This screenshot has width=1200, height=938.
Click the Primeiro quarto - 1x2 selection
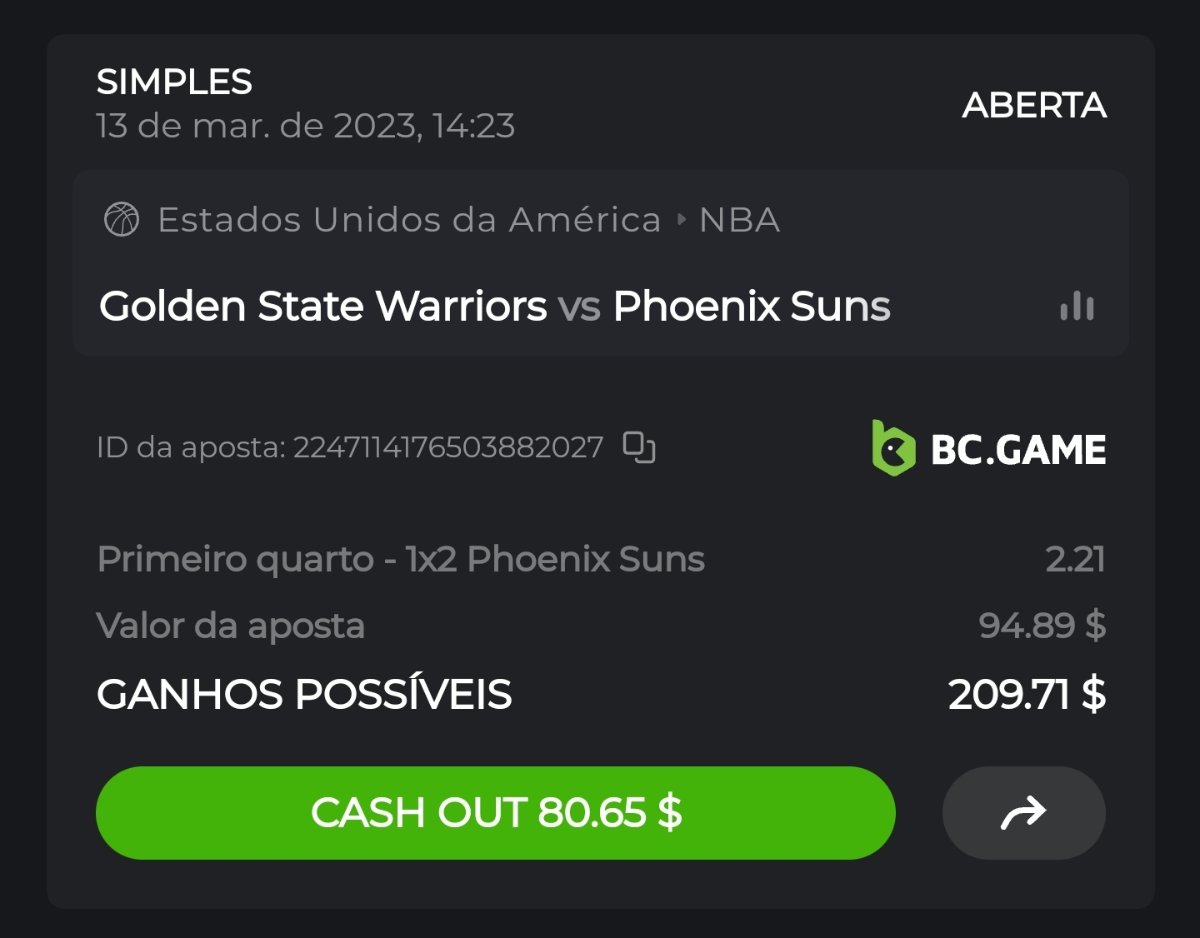[x=400, y=559]
